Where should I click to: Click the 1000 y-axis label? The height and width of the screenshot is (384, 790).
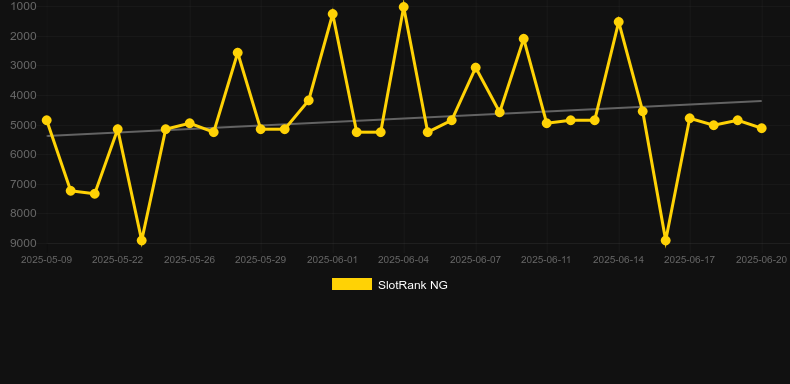coord(23,6)
